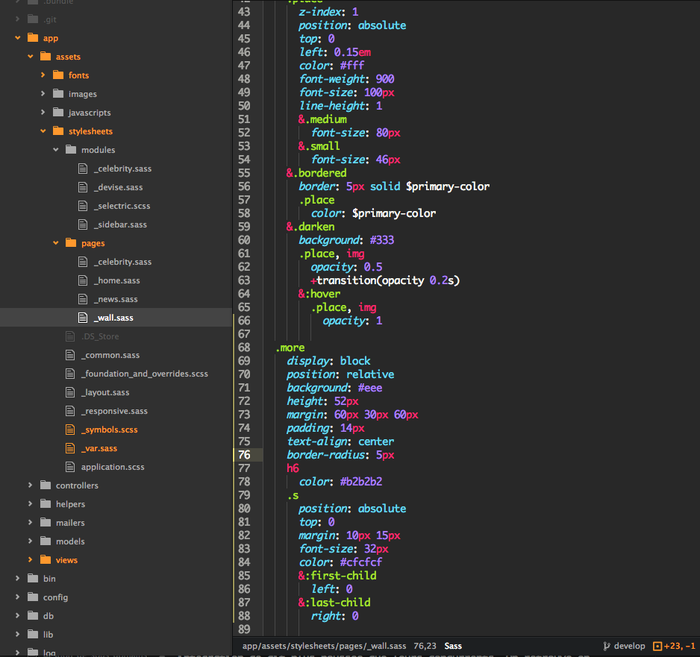Open _layout.sass file

(x=105, y=393)
